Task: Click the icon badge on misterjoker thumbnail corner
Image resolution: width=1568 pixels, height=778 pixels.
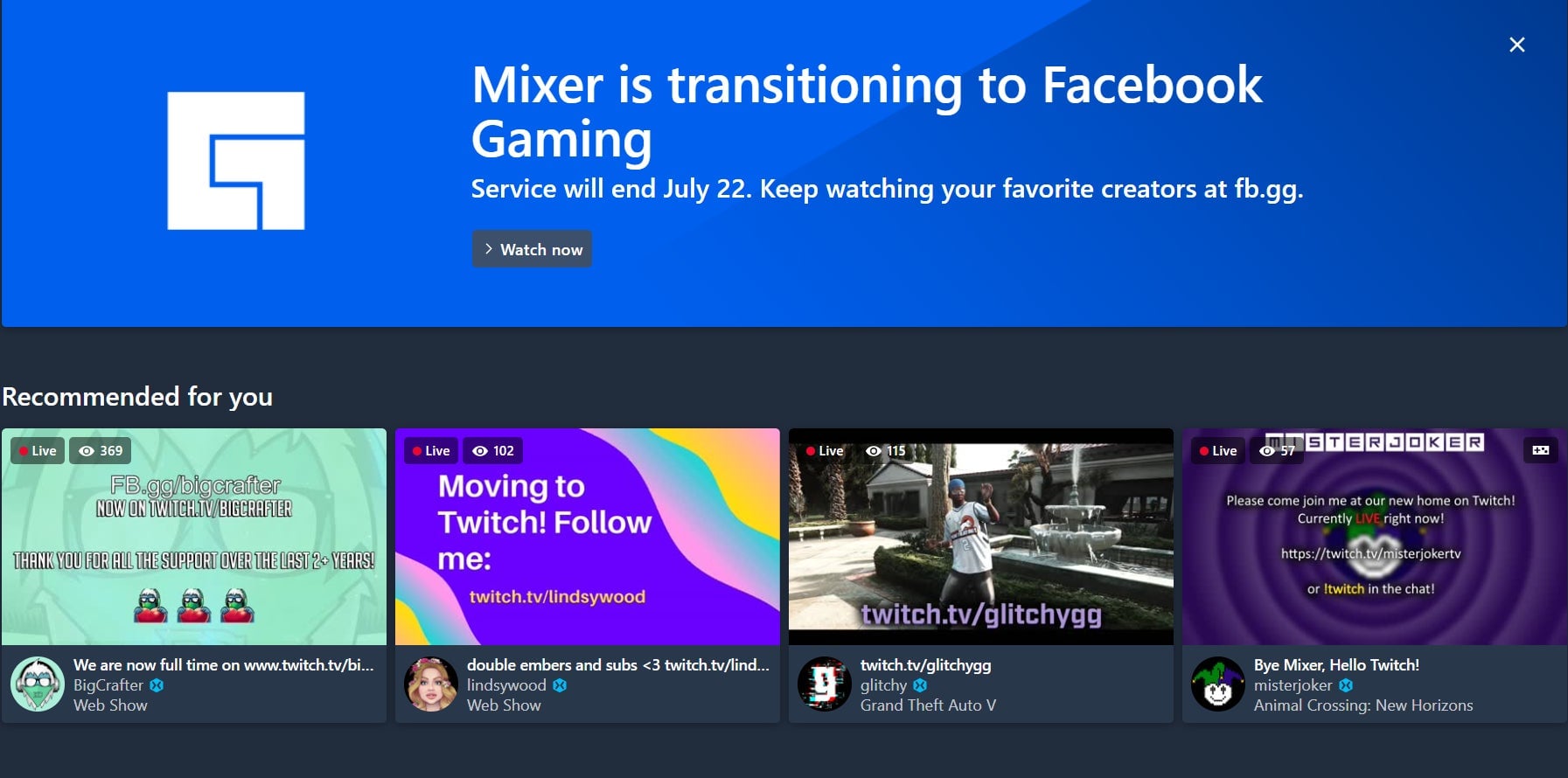Action: (1541, 450)
